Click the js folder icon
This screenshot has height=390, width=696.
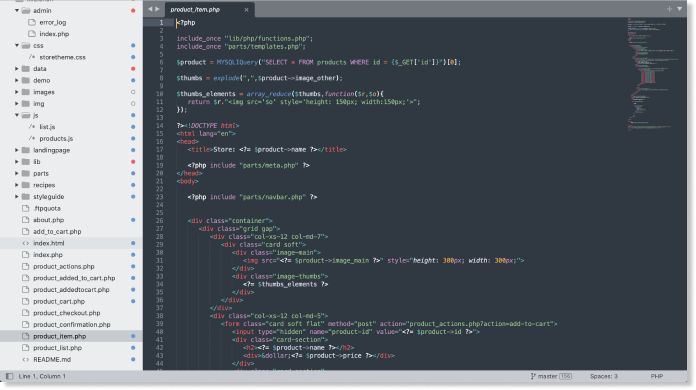pos(26,115)
